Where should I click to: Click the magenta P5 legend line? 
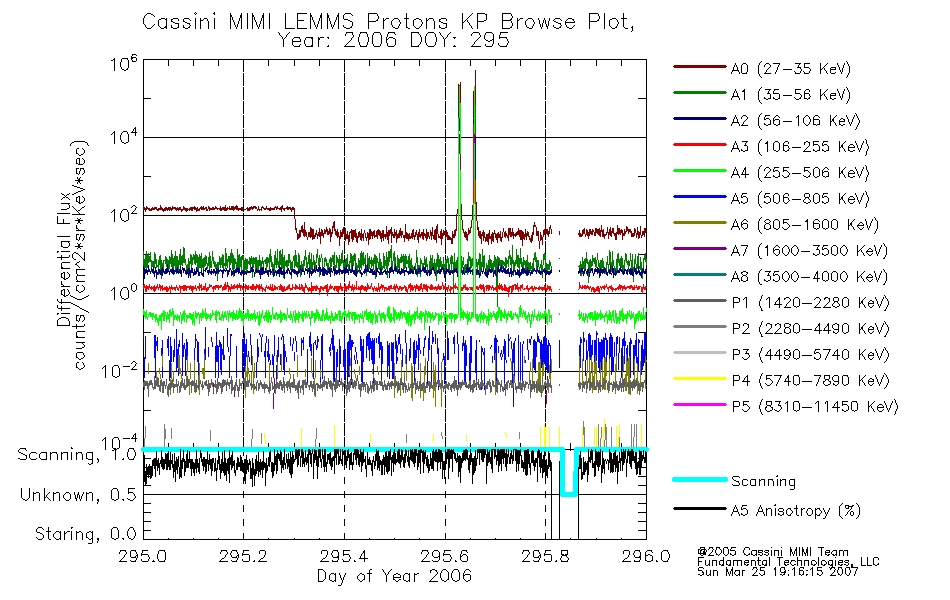(700, 405)
